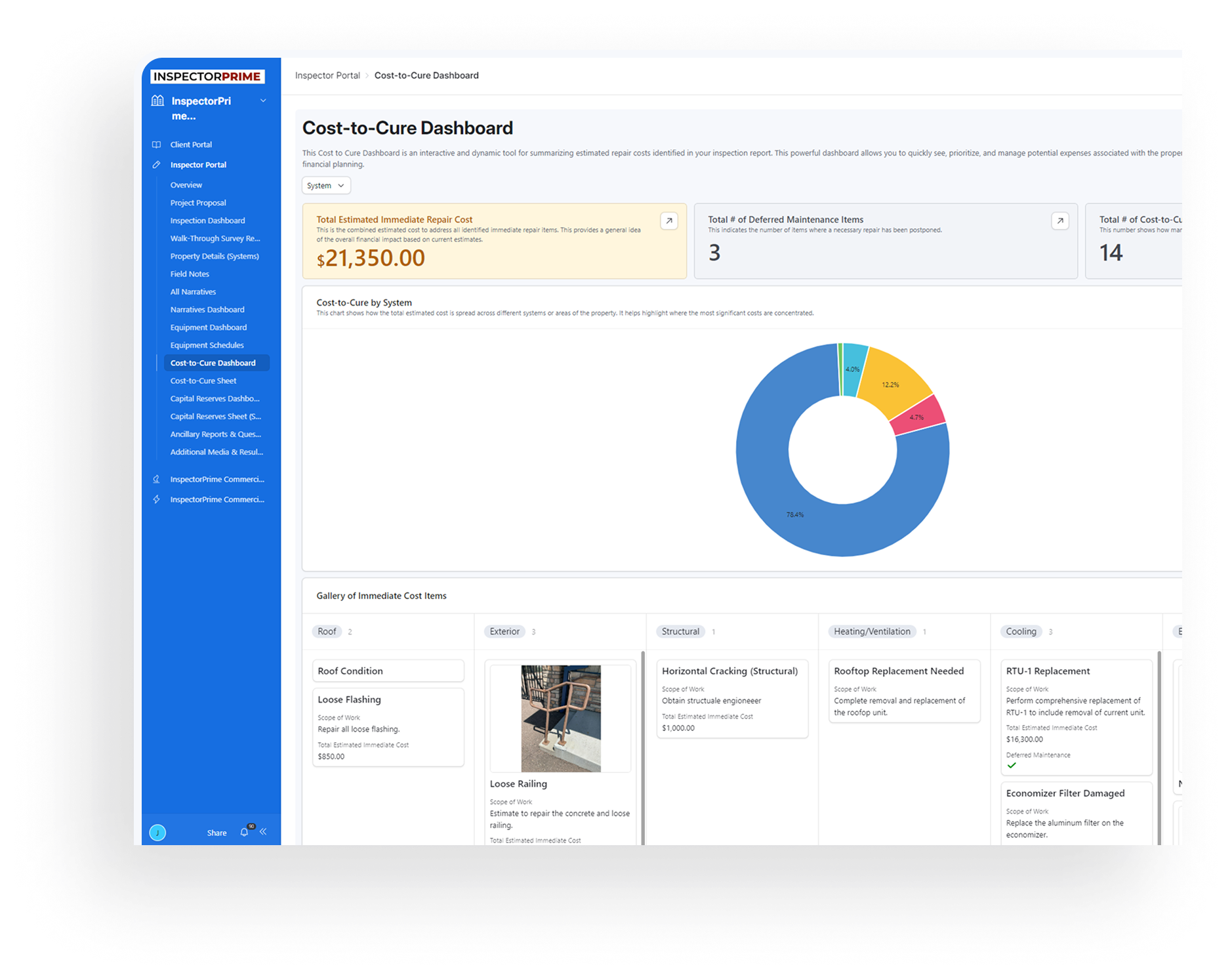This screenshot has width=1232, height=979.
Task: Click the pencil icon beside Inspector Portal
Action: (156, 165)
